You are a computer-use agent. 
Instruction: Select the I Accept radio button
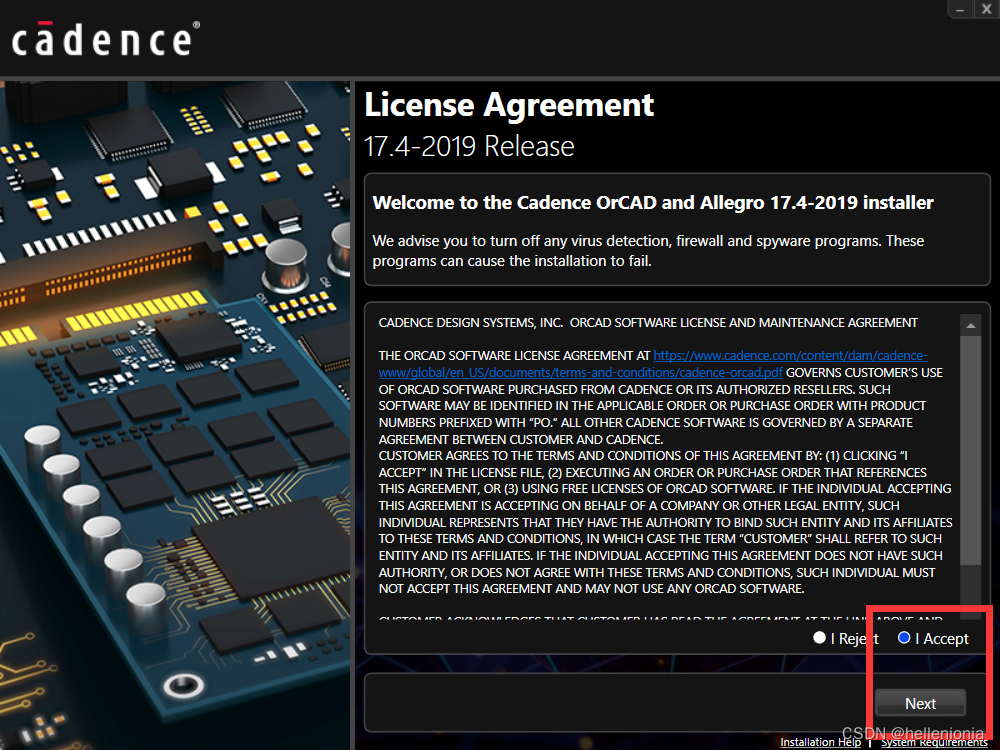coord(904,638)
